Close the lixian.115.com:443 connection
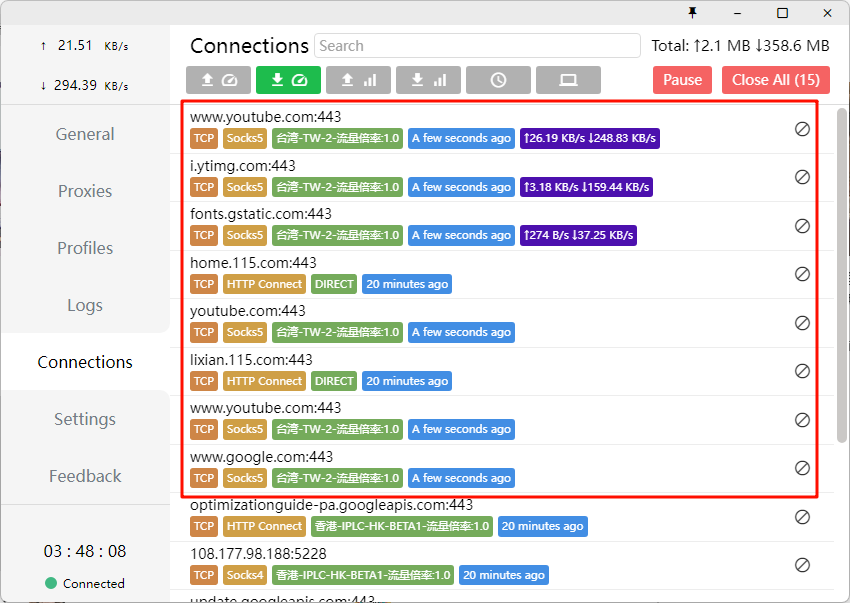 tap(802, 371)
